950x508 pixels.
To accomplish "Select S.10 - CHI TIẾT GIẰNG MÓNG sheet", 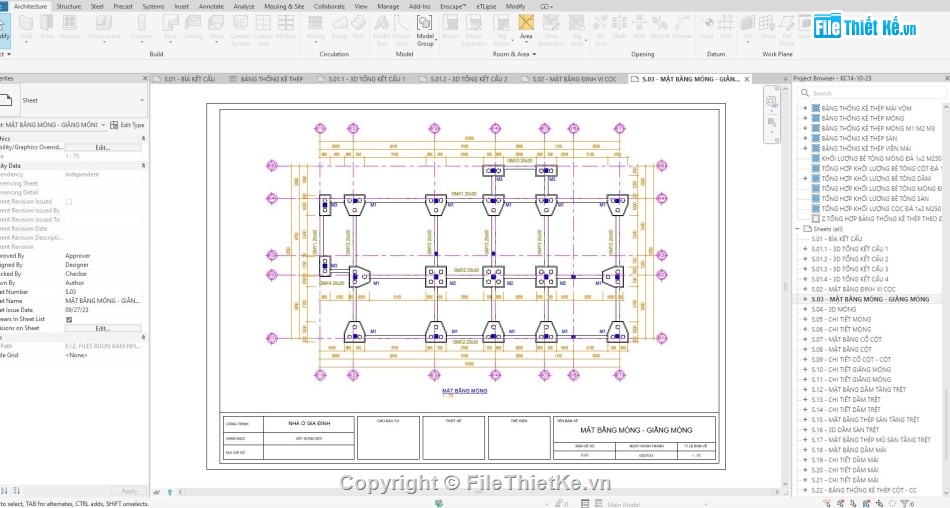I will [851, 369].
